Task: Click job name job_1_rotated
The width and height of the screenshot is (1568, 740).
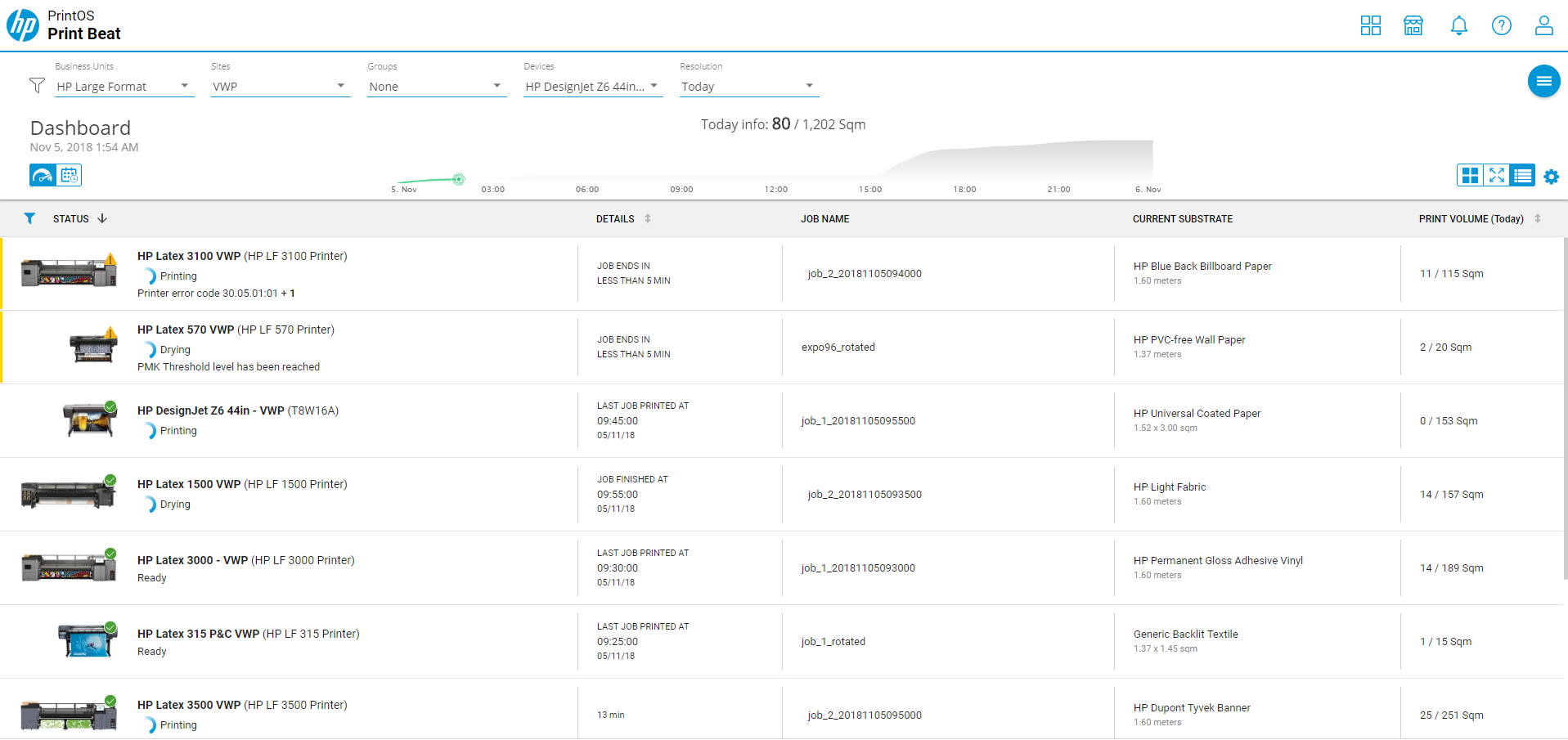Action: pos(833,642)
